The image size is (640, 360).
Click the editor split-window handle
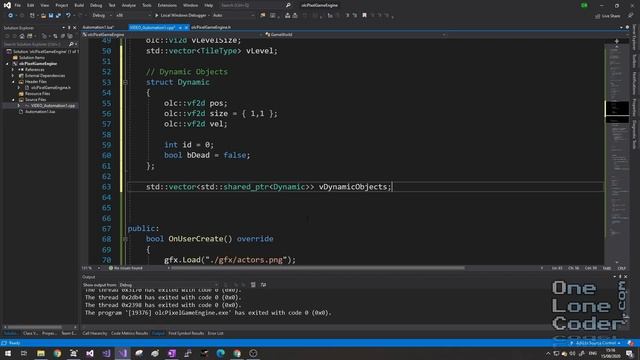[x=617, y=41]
